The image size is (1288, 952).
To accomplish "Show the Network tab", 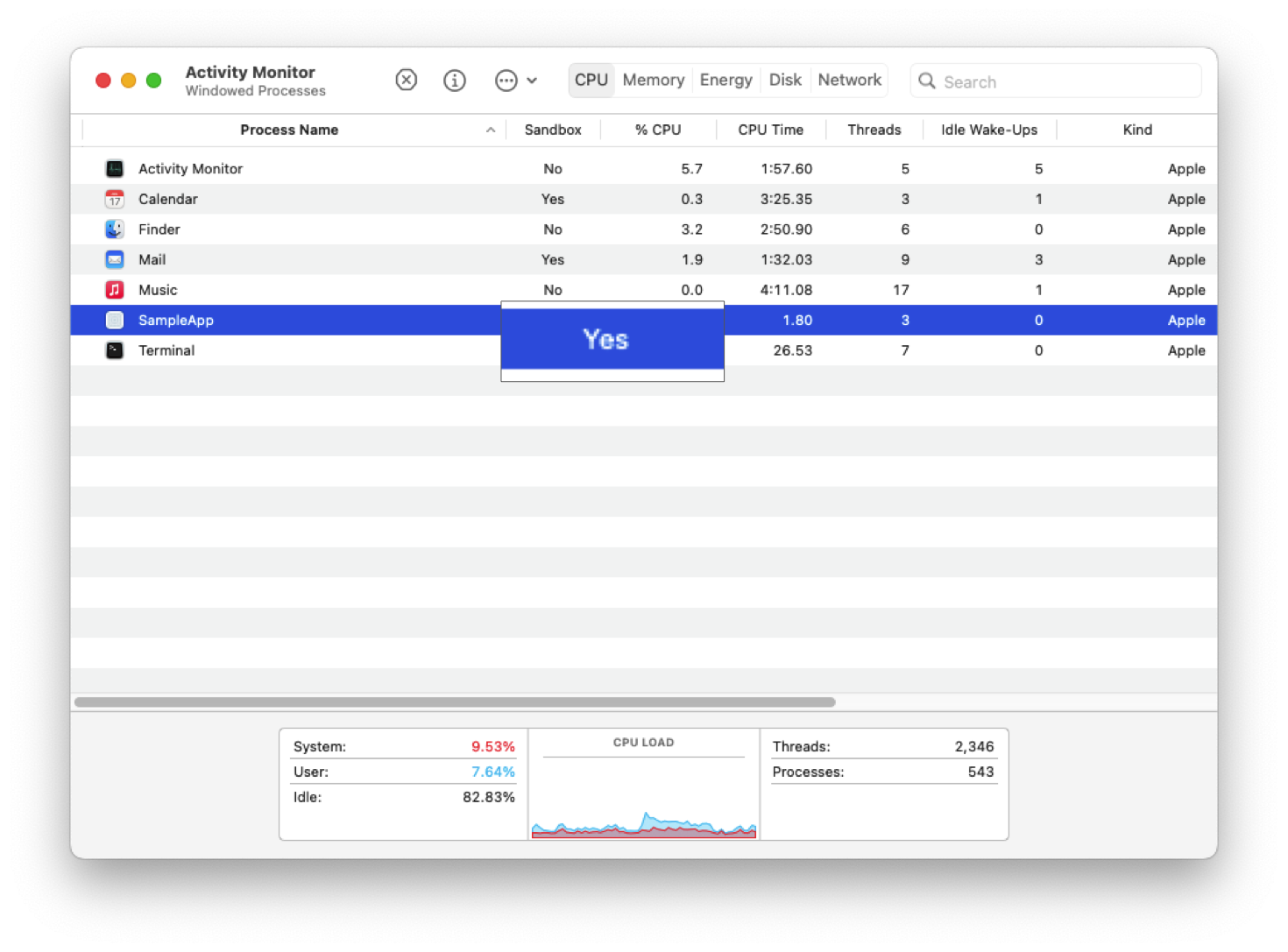I will click(849, 81).
